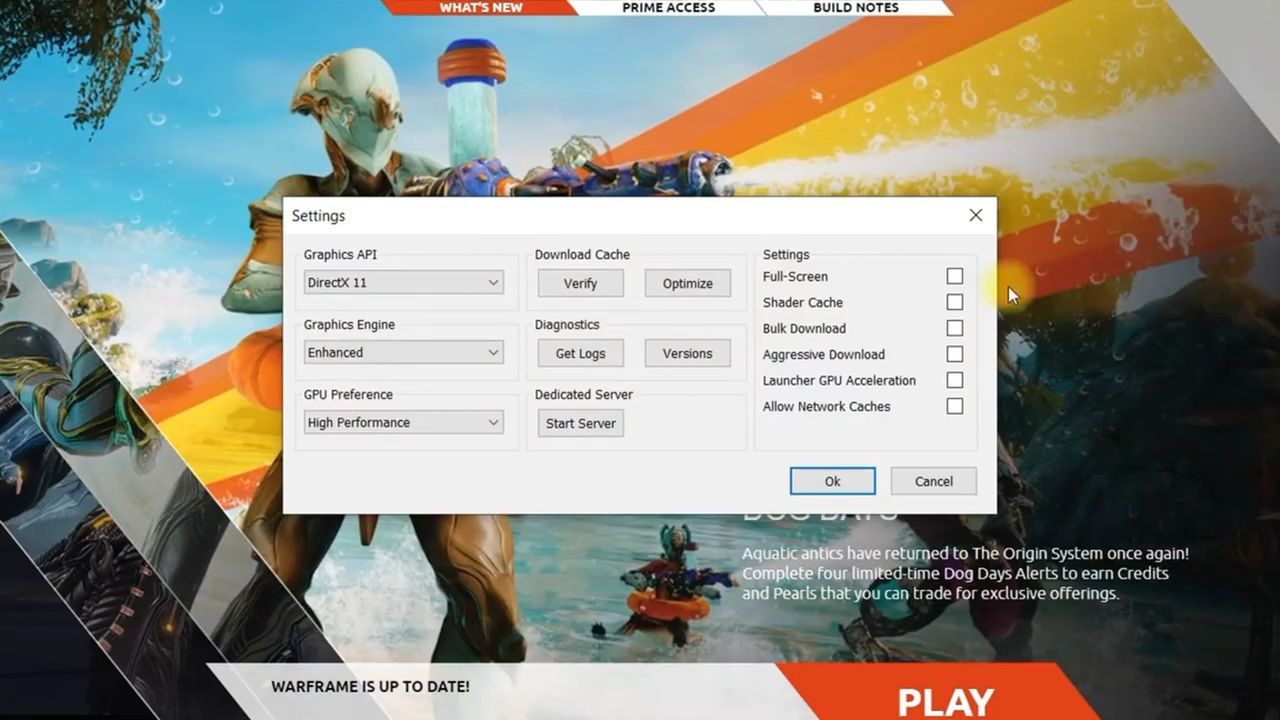Screen dimensions: 1280x720
Task: Expand the GPU Preference dropdown
Action: 403,423
